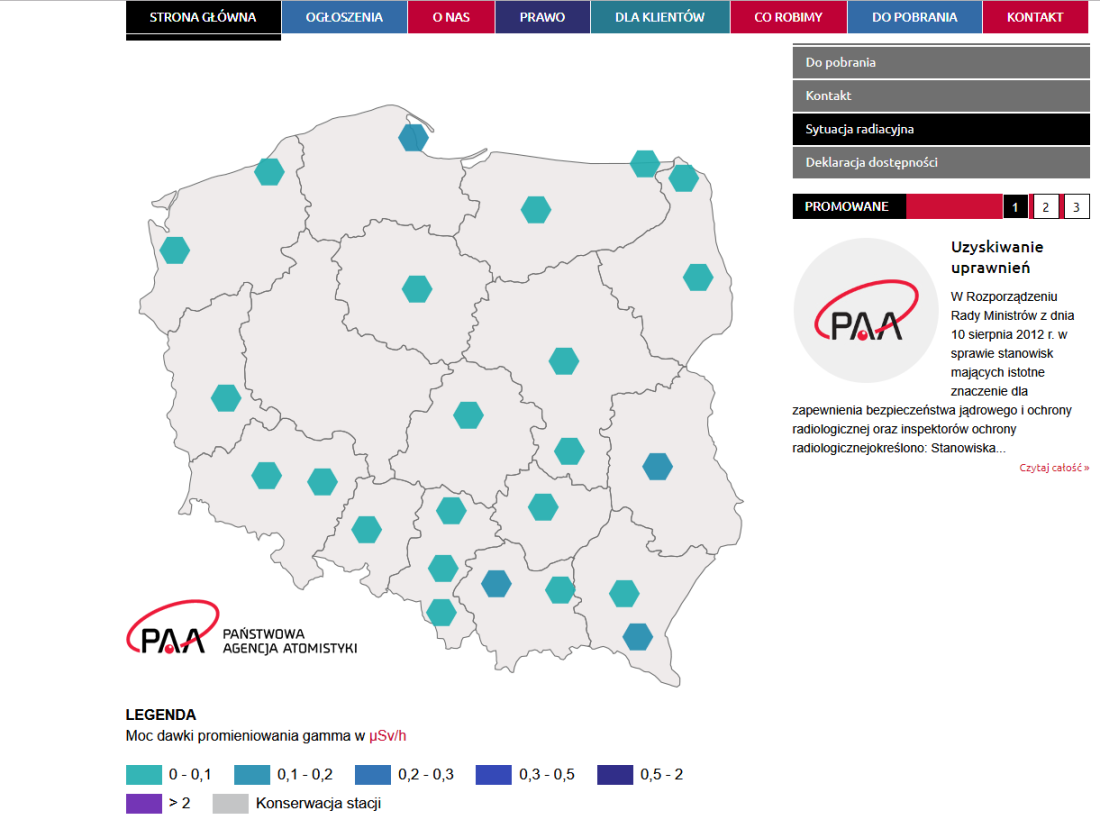This screenshot has width=1100, height=838.
Task: Open the gray Kontakt sidebar link
Action: [941, 95]
